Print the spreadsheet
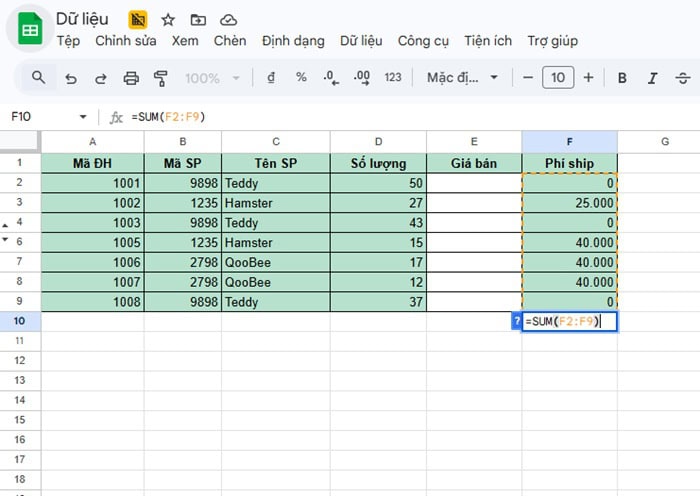The width and height of the screenshot is (700, 496). tap(130, 78)
